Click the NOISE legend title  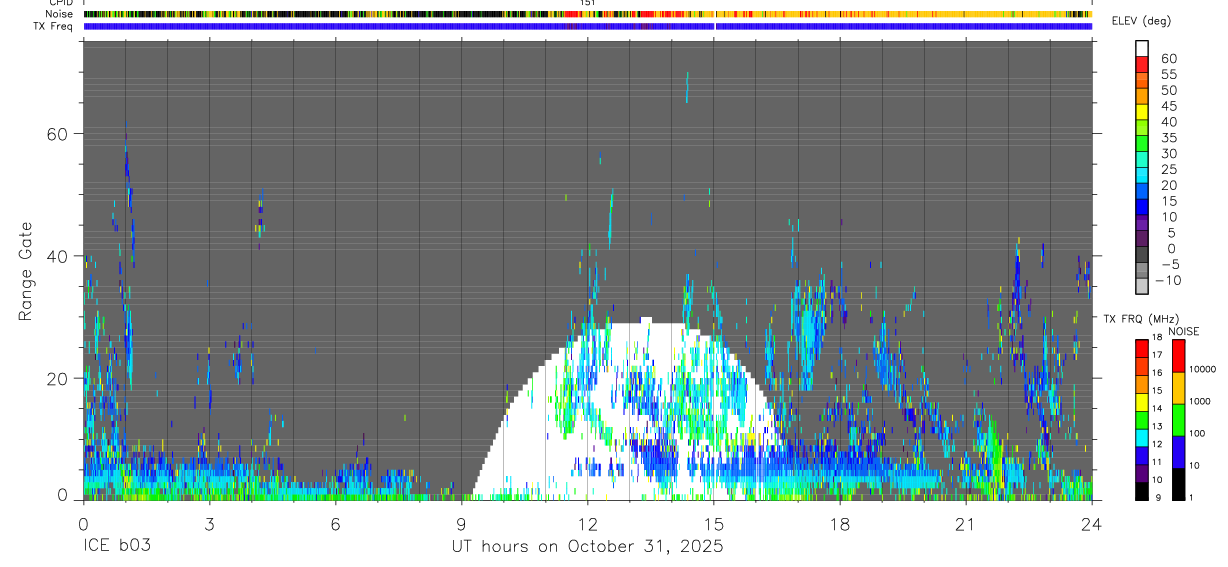(1184, 331)
